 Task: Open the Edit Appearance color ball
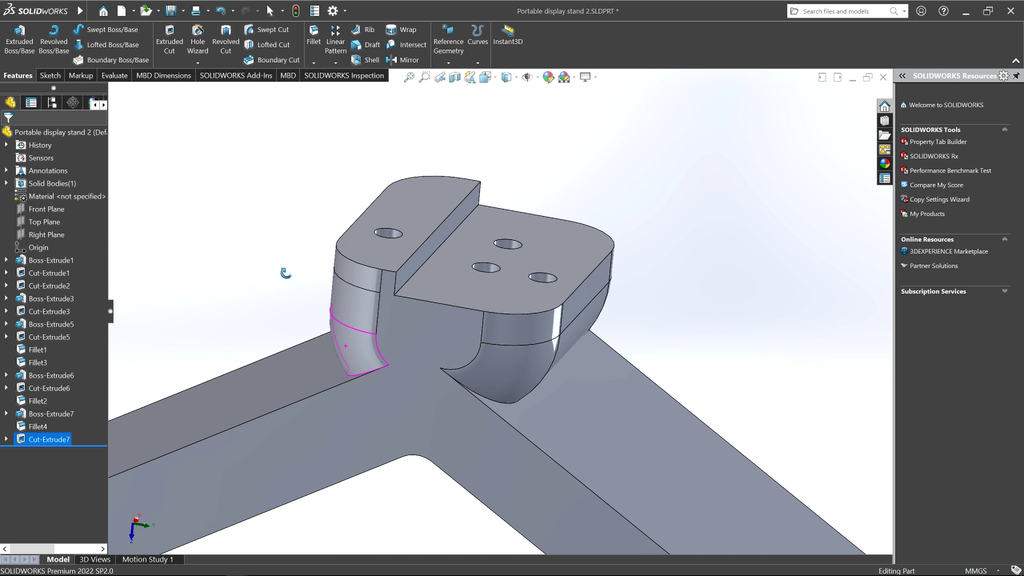[x=548, y=77]
